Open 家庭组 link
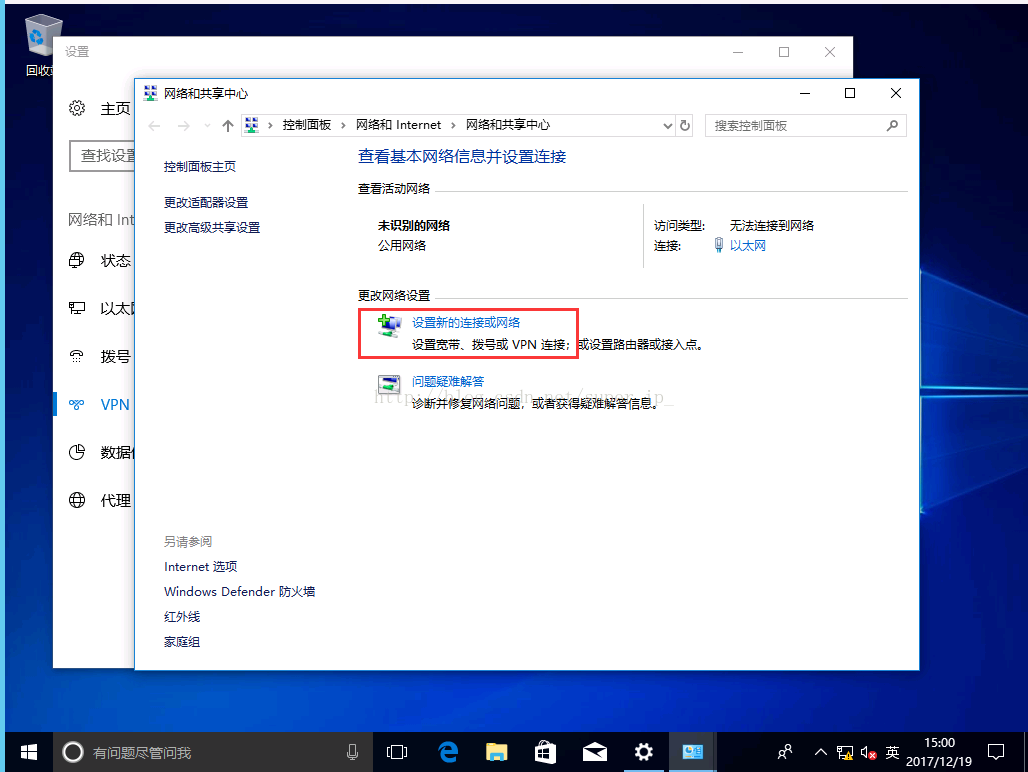The image size is (1028, 772). coord(182,642)
